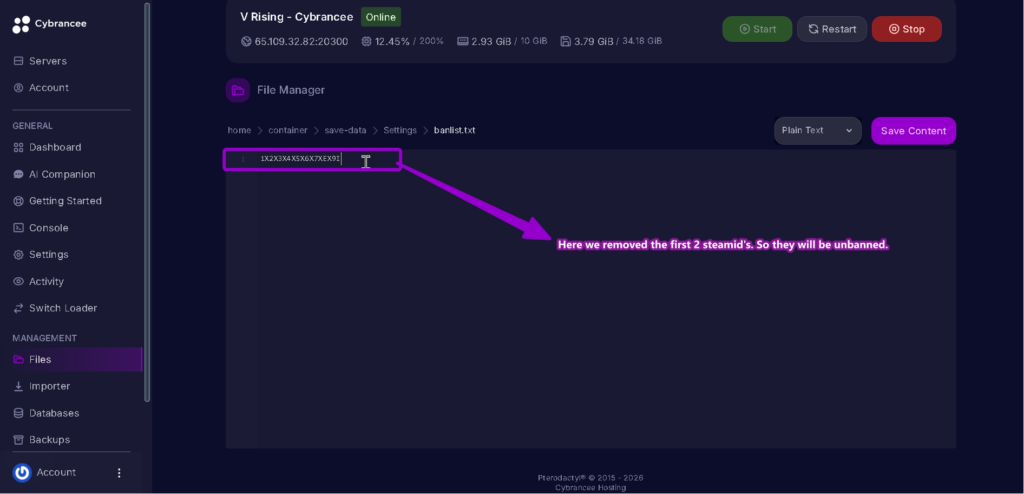The image size is (1024, 494).
Task: Click the Online status badge
Action: click(x=381, y=17)
